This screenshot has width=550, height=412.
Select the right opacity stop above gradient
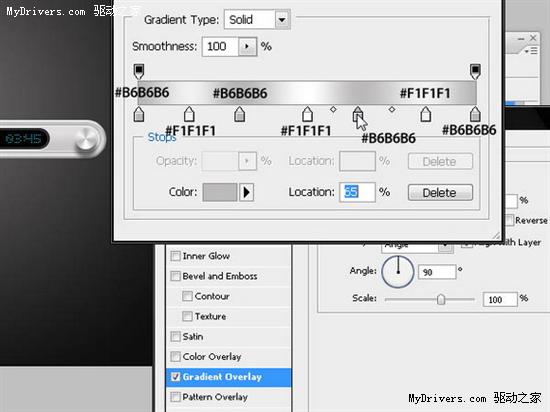(x=475, y=72)
